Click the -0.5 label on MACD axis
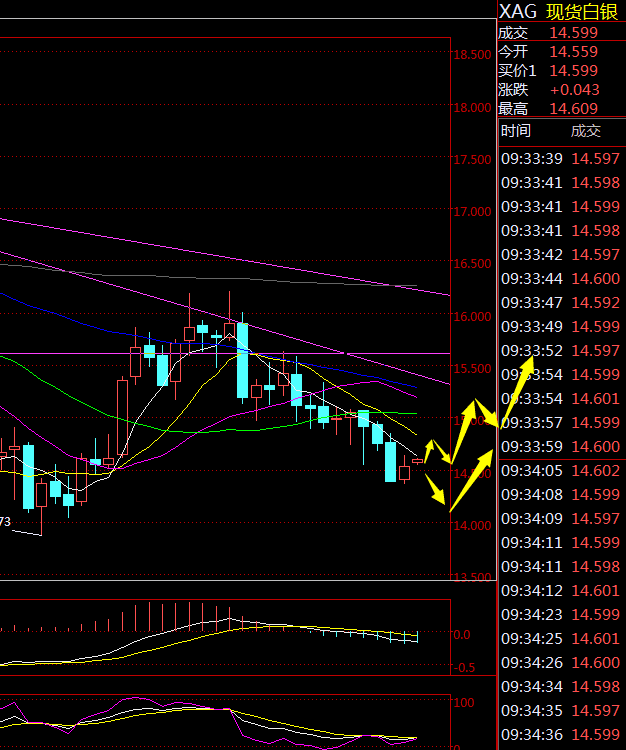Viewport: 626px width, 750px height. (464, 668)
